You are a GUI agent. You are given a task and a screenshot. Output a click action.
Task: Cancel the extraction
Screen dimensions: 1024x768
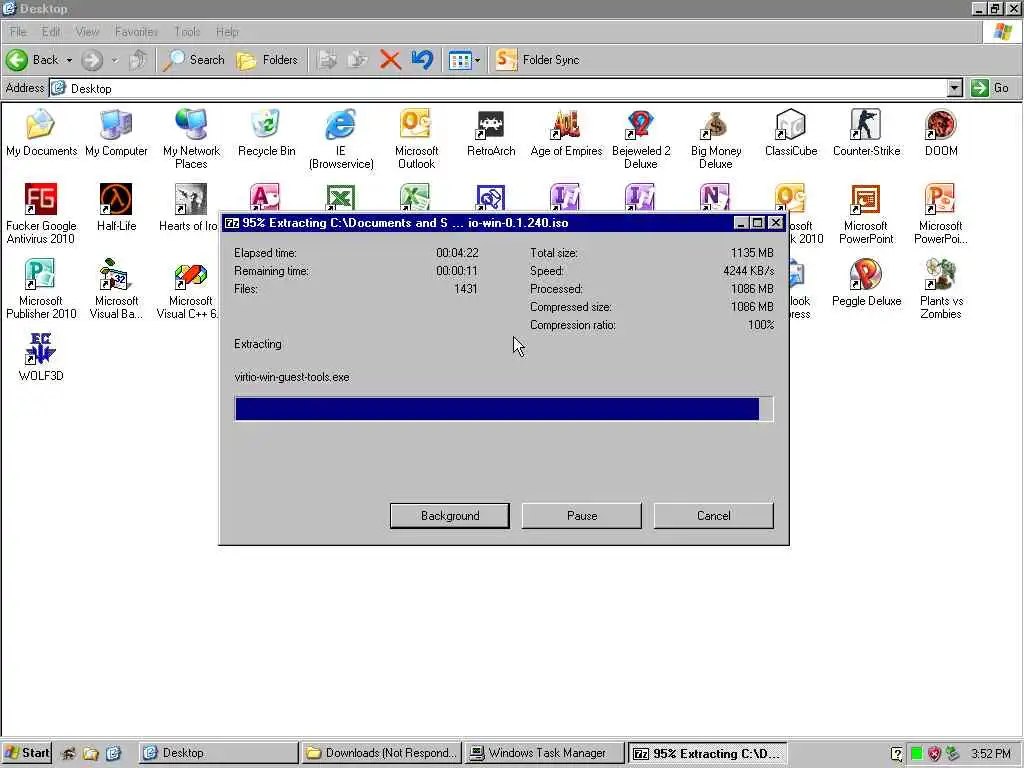click(x=714, y=515)
